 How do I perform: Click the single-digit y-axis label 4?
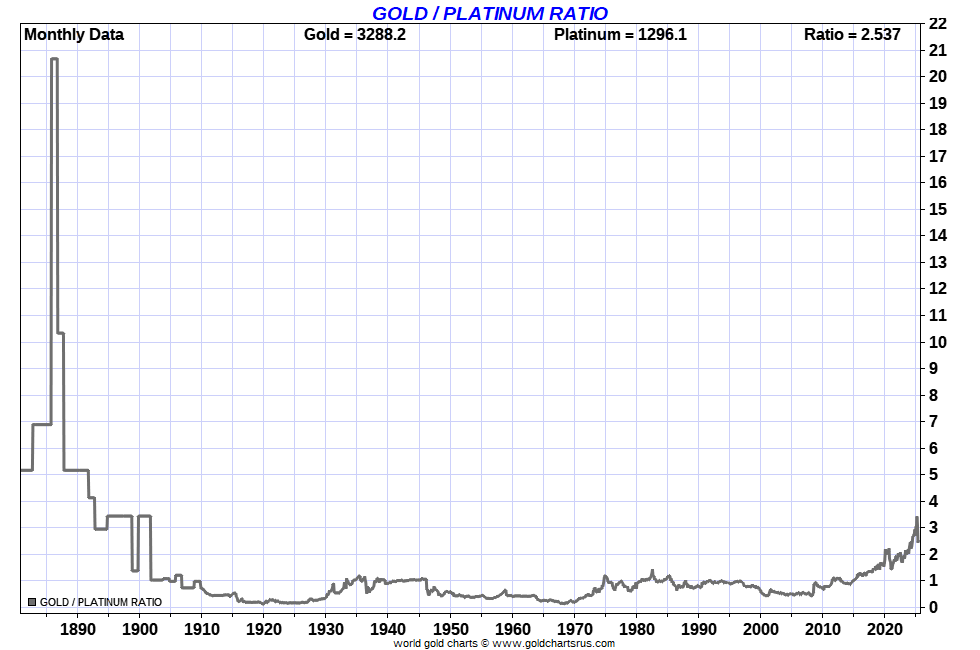click(x=933, y=501)
